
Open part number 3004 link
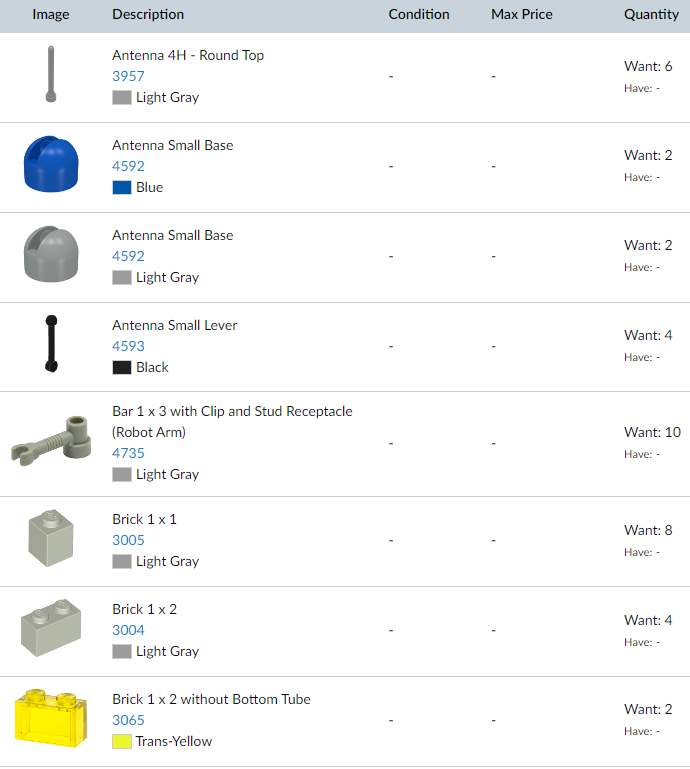point(128,630)
